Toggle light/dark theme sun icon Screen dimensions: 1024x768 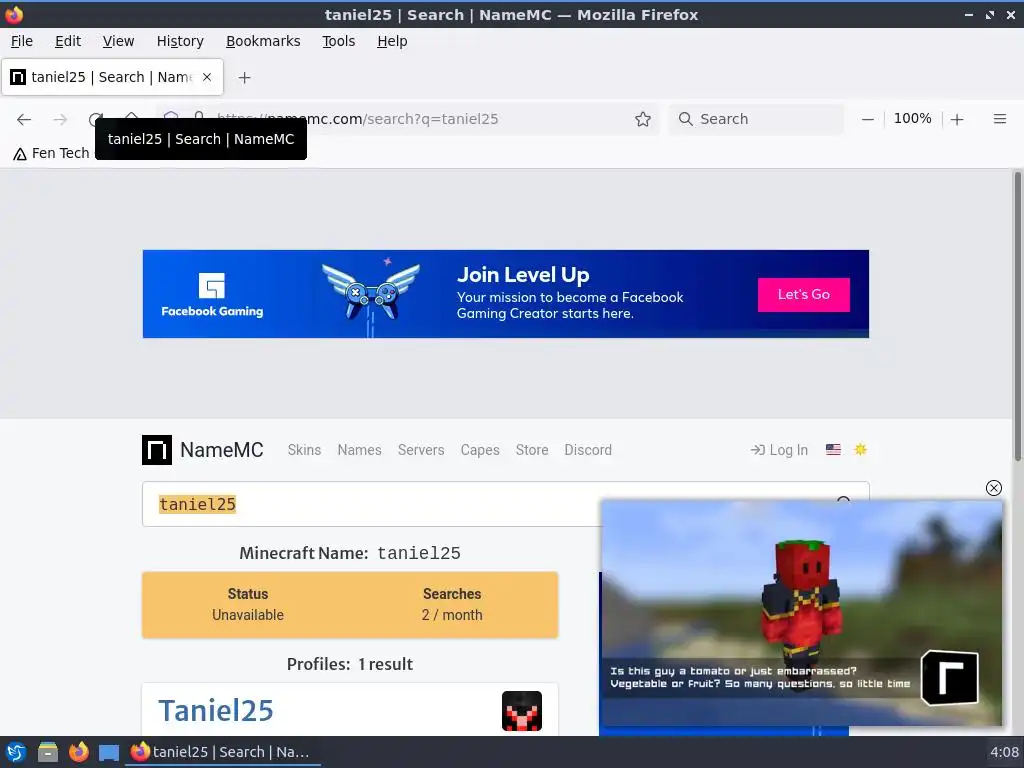(x=860, y=449)
